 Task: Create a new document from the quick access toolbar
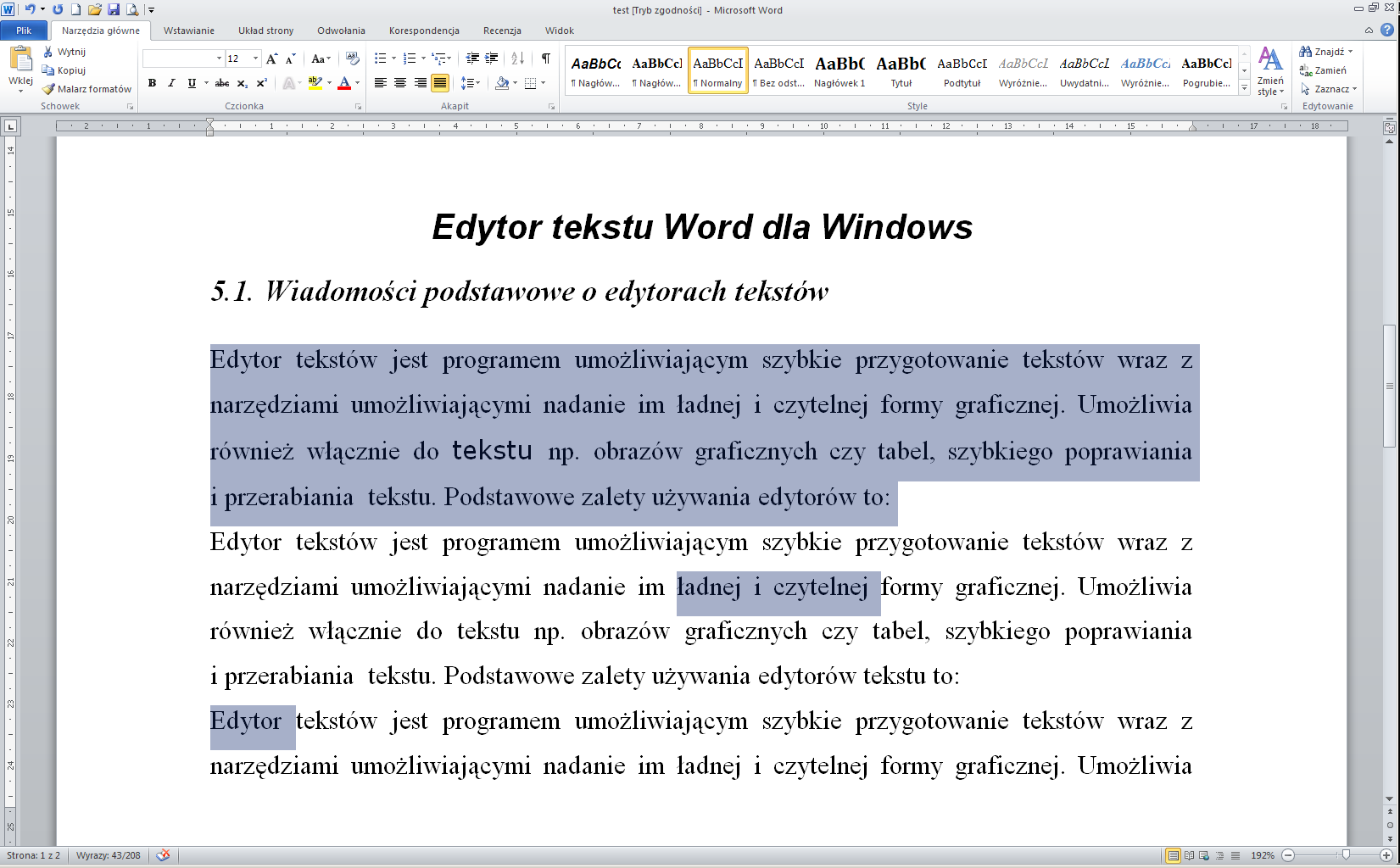(76, 9)
